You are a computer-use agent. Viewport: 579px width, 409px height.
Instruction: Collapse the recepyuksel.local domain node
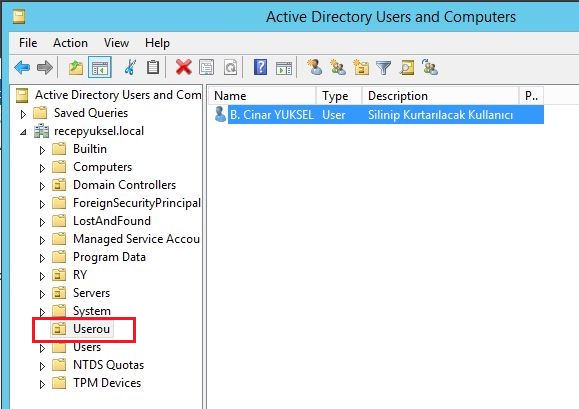pos(23,132)
